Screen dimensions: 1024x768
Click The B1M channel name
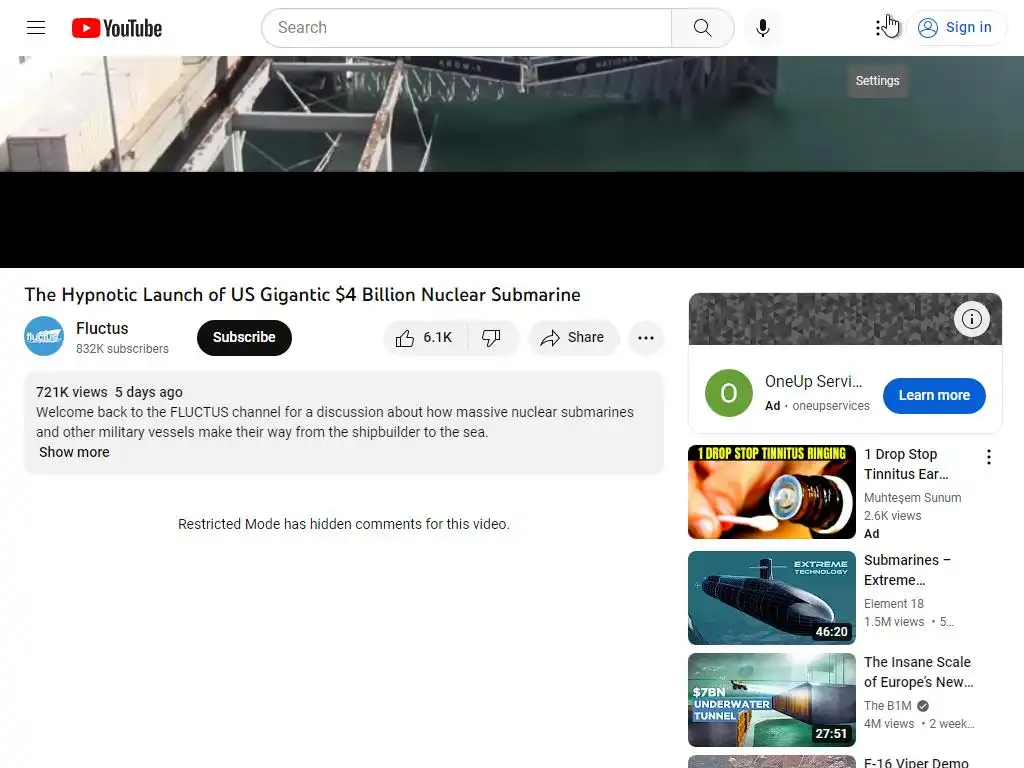(888, 705)
